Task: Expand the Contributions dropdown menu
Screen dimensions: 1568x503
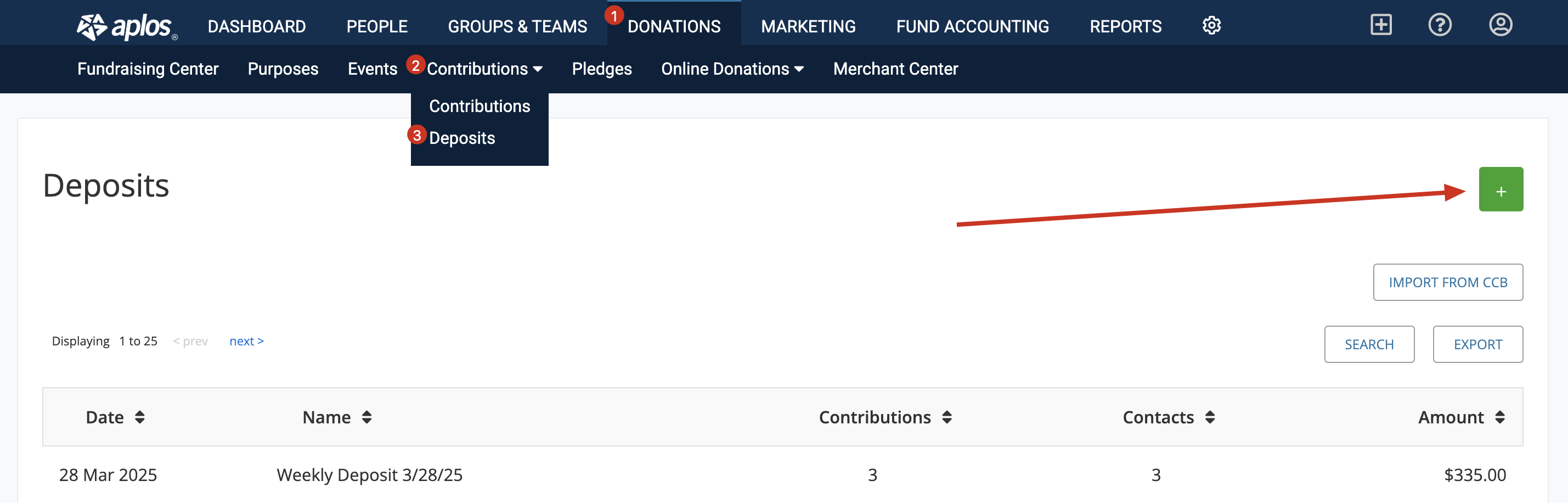Action: click(484, 69)
